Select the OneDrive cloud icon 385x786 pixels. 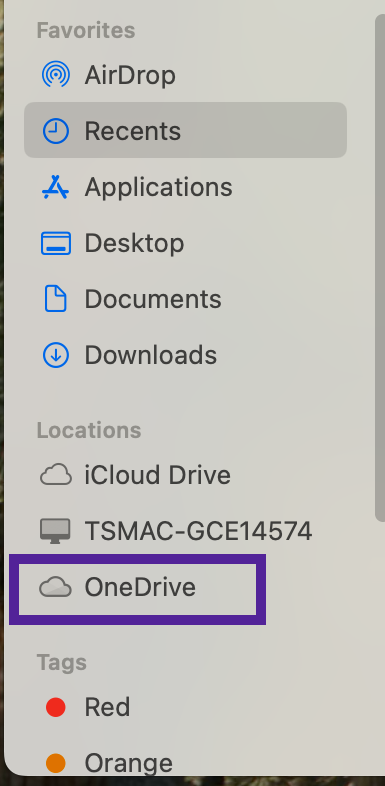pos(56,587)
